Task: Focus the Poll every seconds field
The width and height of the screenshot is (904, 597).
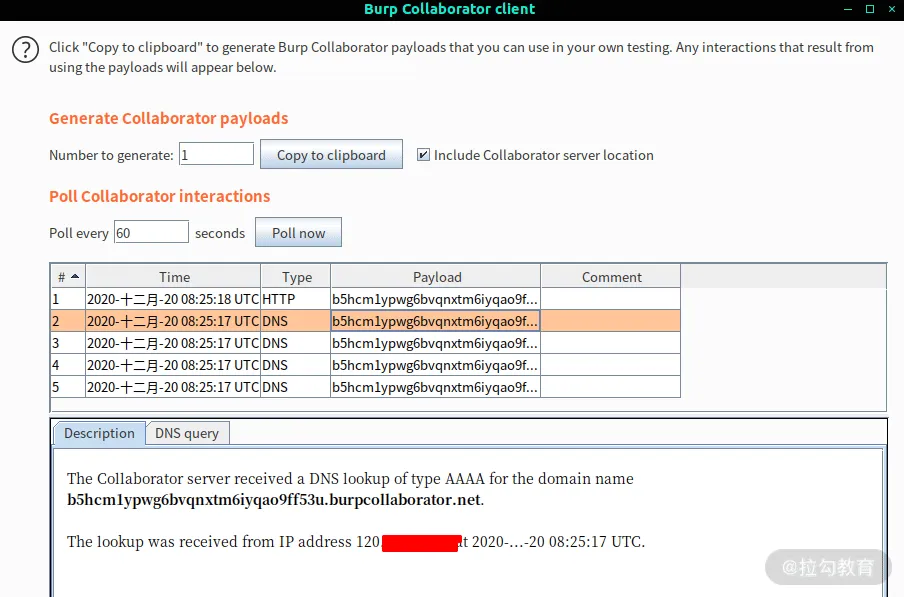Action: click(151, 232)
